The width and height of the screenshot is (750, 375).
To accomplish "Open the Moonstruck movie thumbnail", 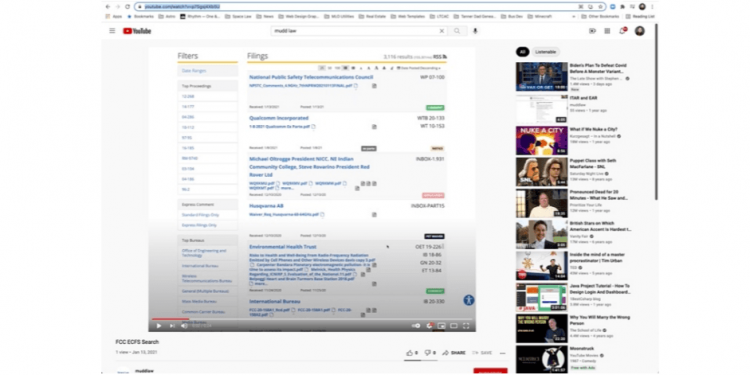I will pos(541,360).
